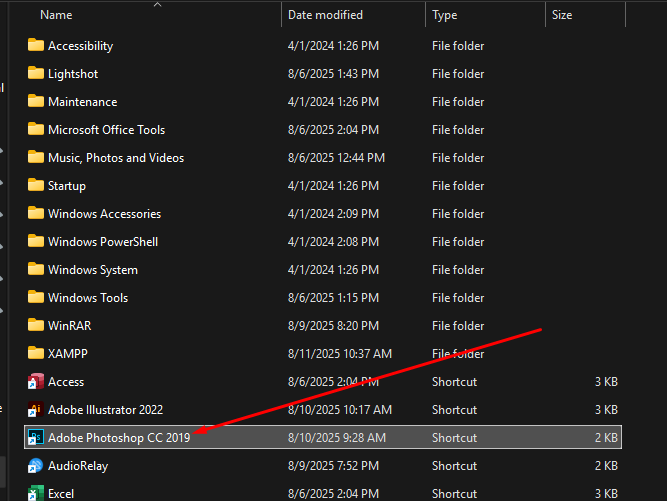This screenshot has width=667, height=501.
Task: Sort files by the Name column header
Action: (x=56, y=15)
